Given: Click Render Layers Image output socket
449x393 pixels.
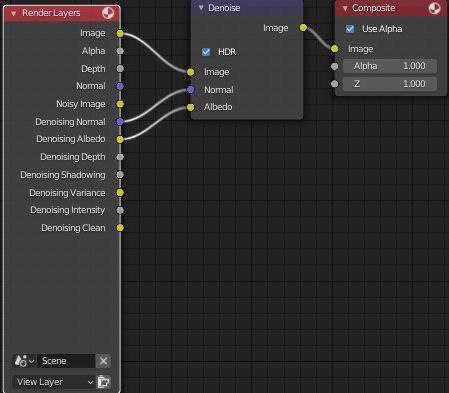Looking at the screenshot, I should tap(120, 33).
